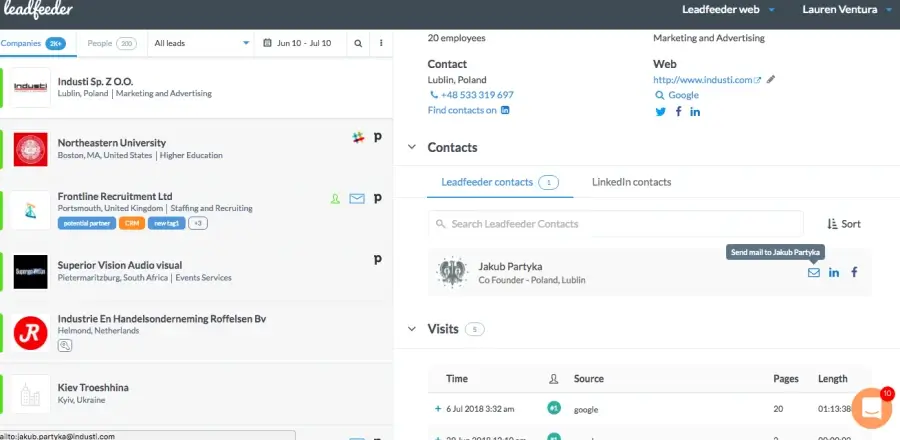The width and height of the screenshot is (900, 440).
Task: Select Frontline Recruitment Ltd in the leads list
Action: (x=115, y=196)
